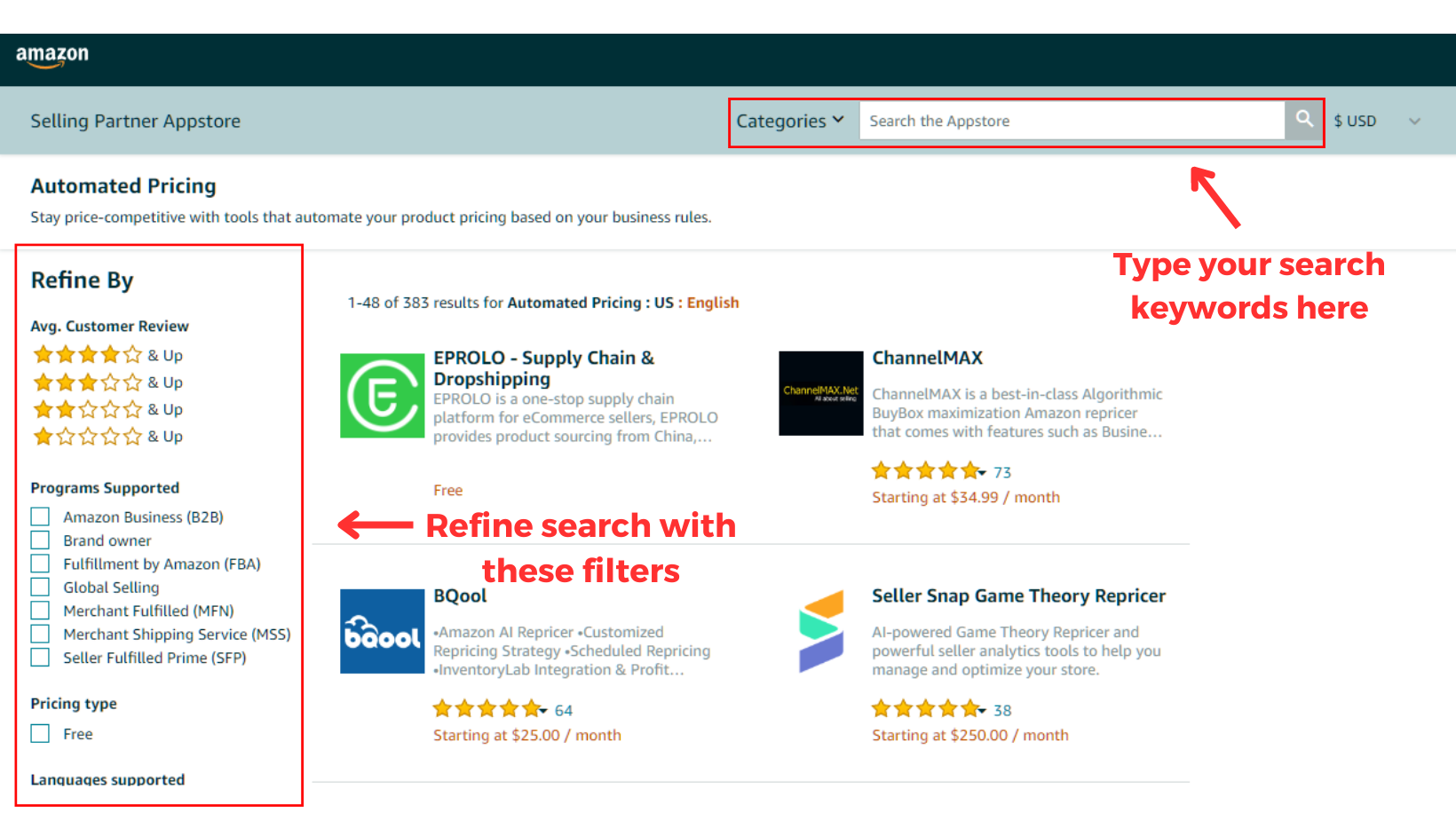
Task: Click 'Languages supported' filter heading
Action: tap(107, 780)
